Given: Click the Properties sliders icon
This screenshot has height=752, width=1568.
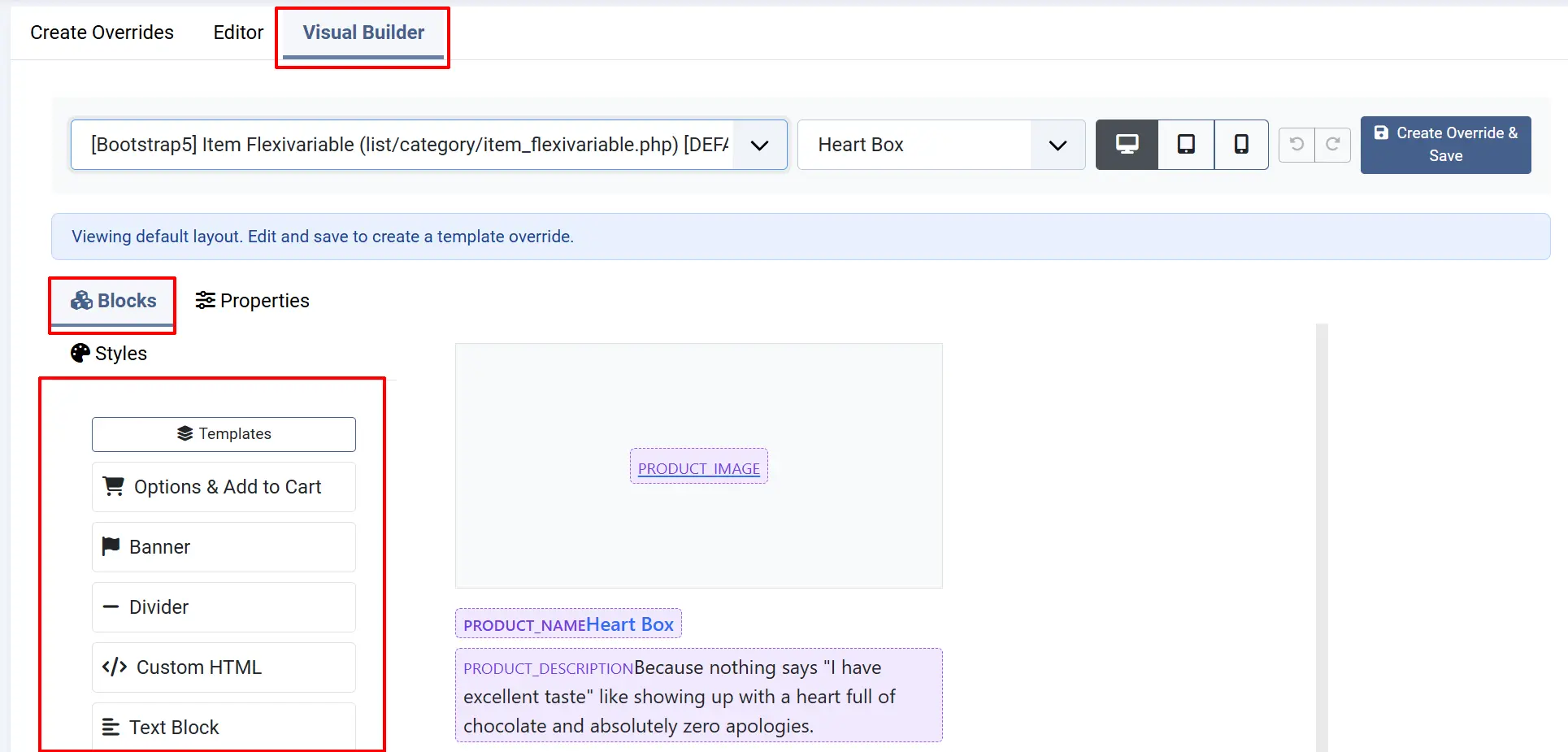Looking at the screenshot, I should pyautogui.click(x=205, y=300).
